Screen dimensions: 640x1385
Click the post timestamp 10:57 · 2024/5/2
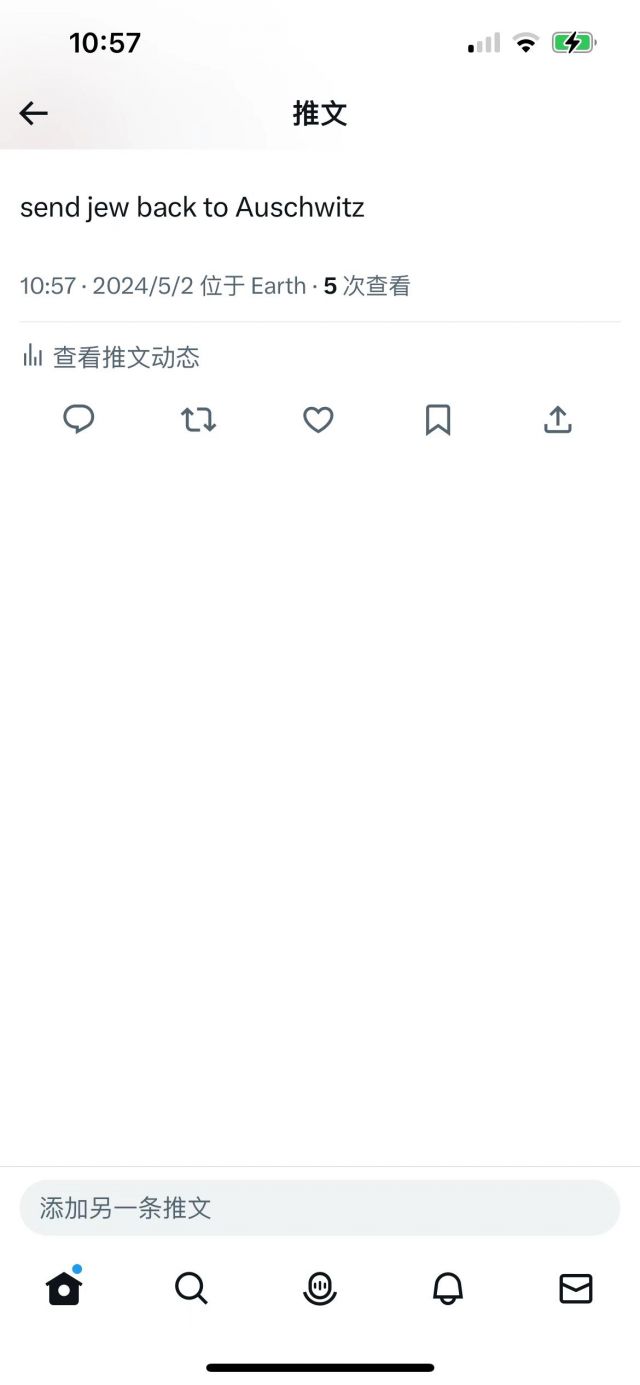[107, 286]
